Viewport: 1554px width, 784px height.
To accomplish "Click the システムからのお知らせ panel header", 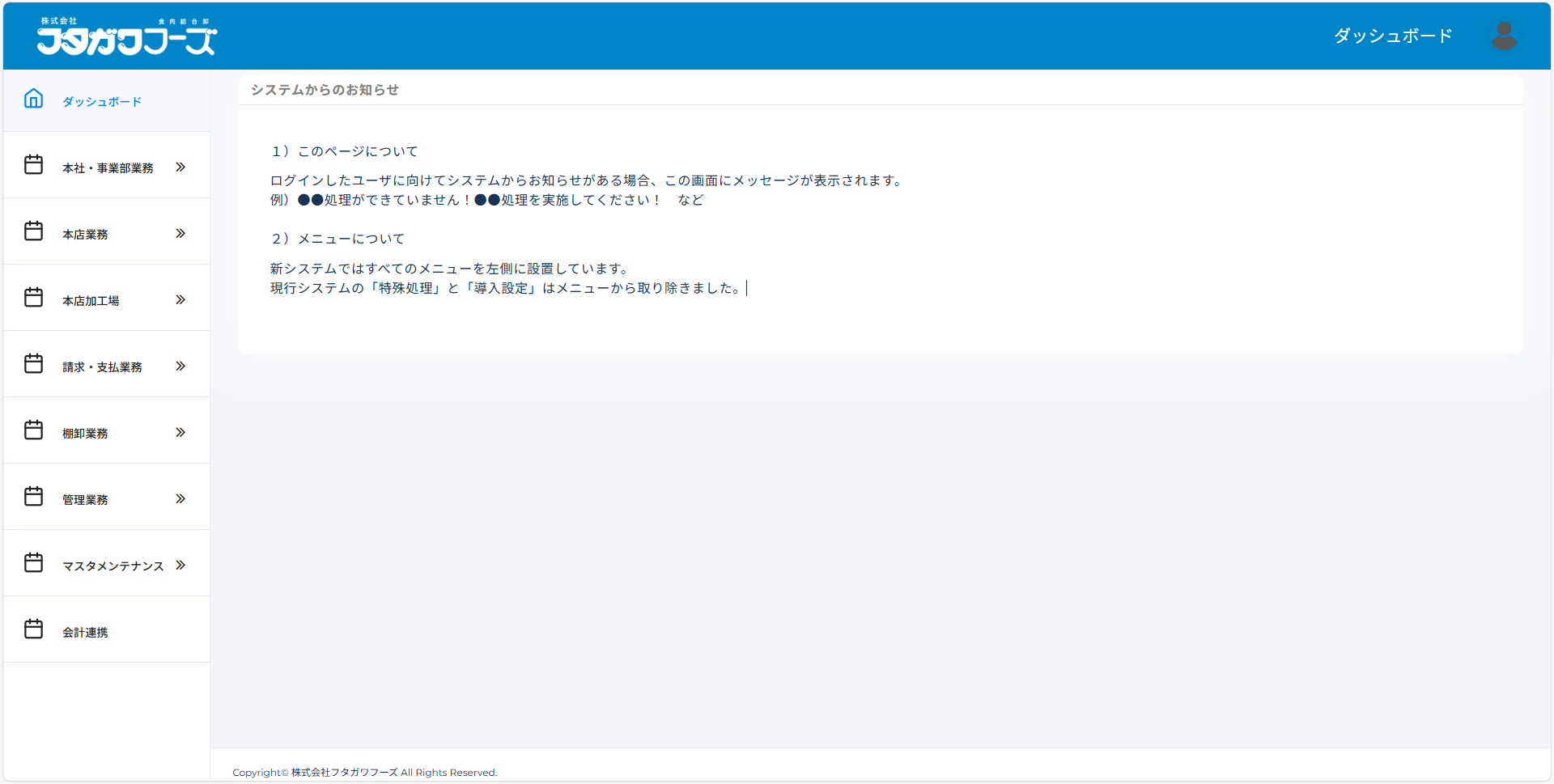I will (324, 90).
